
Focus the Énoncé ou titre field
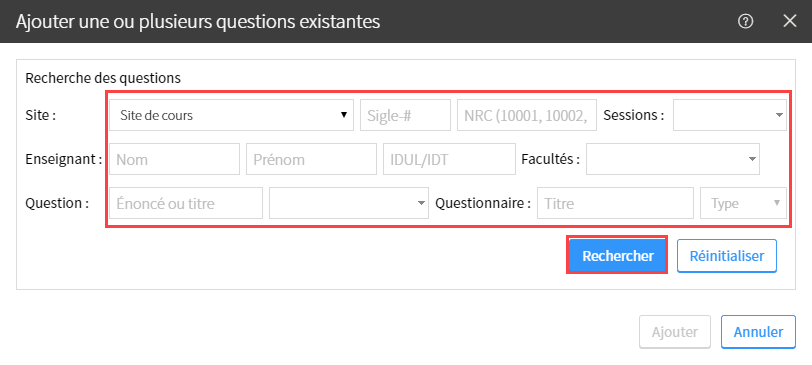coord(186,203)
